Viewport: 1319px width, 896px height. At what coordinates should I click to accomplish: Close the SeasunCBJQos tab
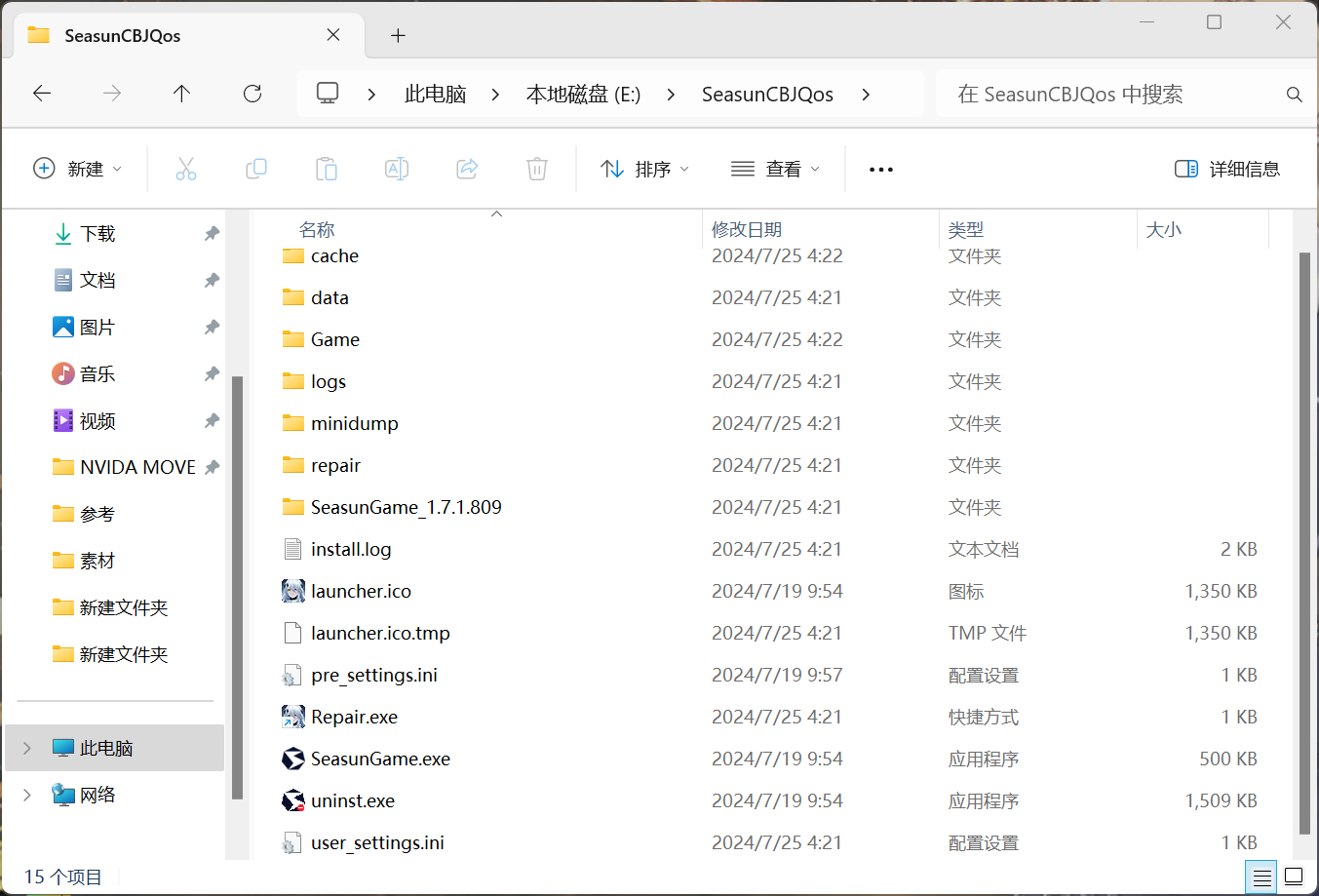(333, 35)
